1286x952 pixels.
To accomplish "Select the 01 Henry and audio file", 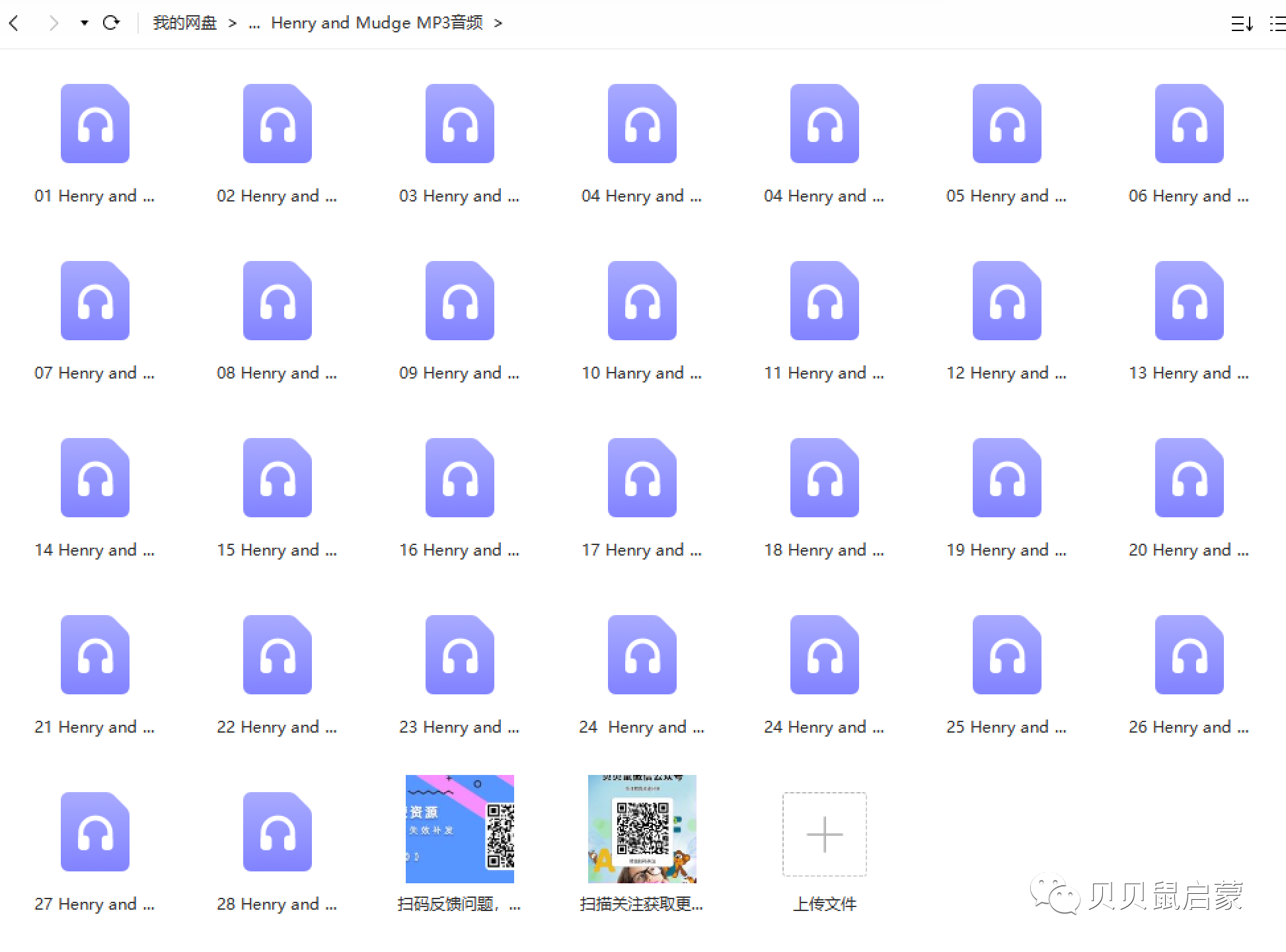I will [x=95, y=124].
